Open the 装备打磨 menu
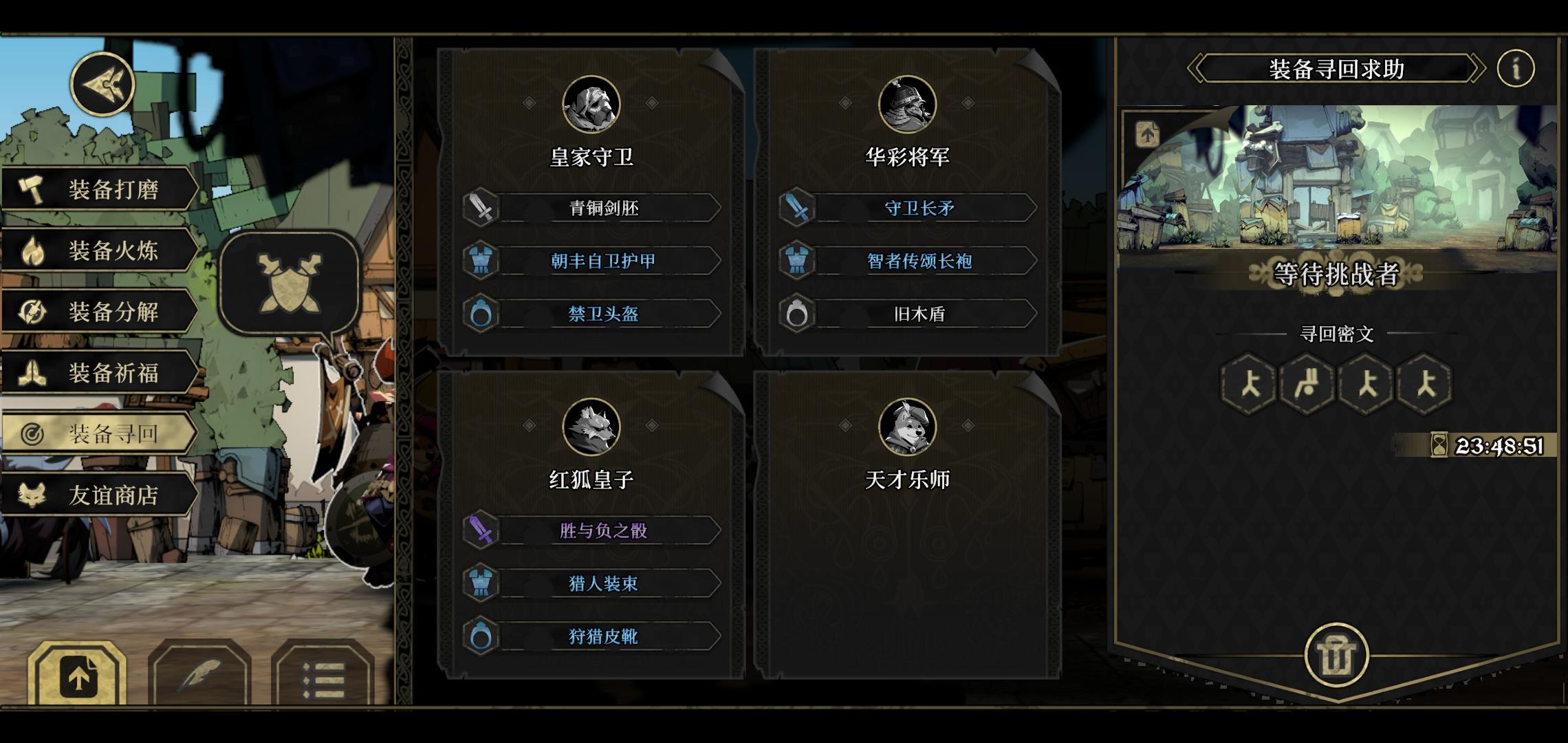 100,189
